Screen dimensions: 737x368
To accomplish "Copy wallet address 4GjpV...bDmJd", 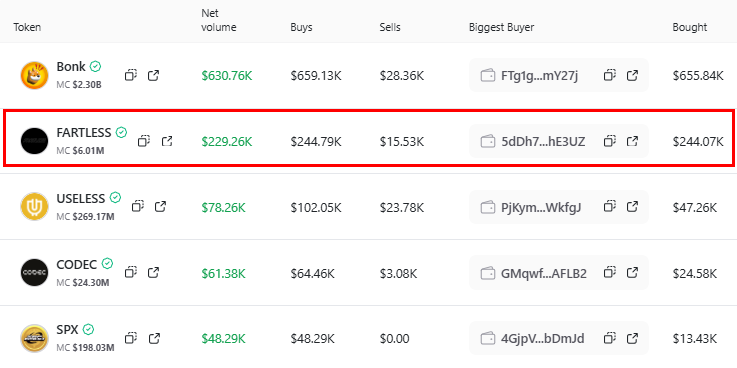I will click(610, 338).
